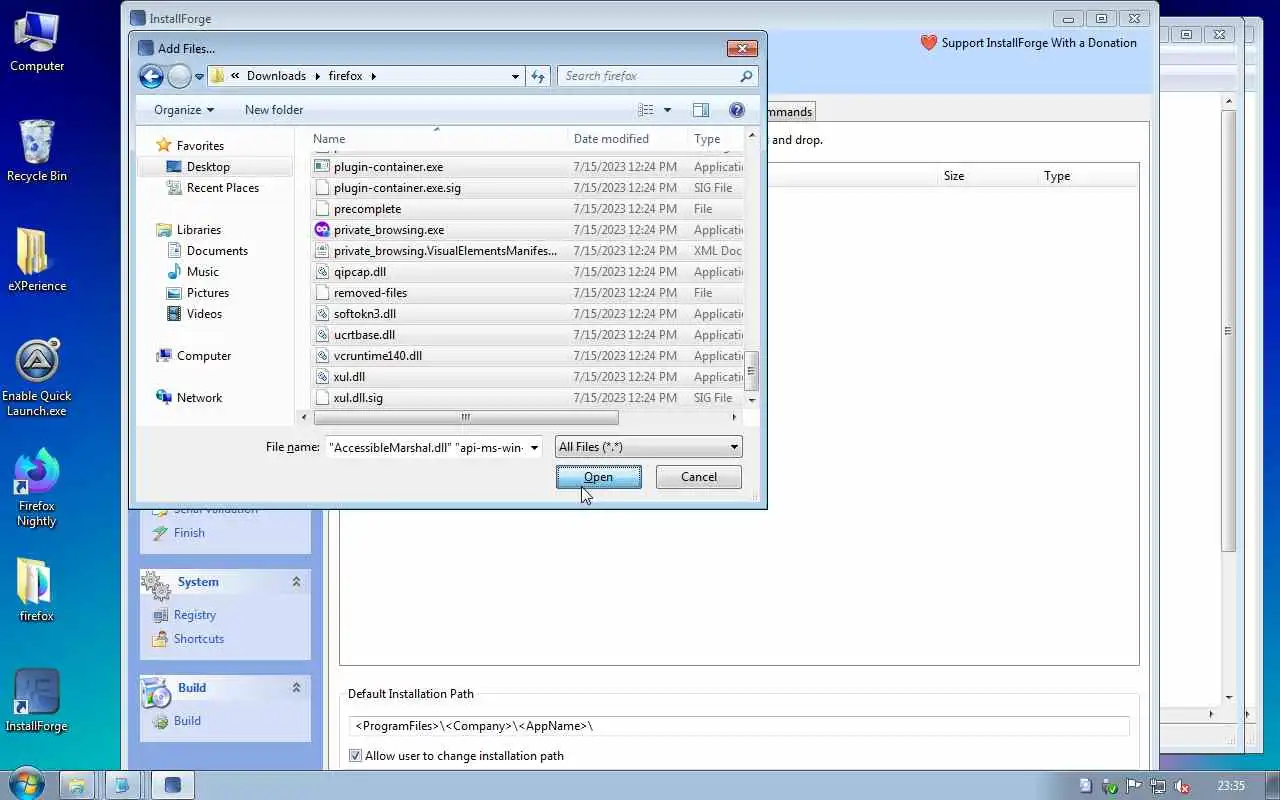Click the refresh button beside address bar
The width and height of the screenshot is (1280, 800).
538,76
